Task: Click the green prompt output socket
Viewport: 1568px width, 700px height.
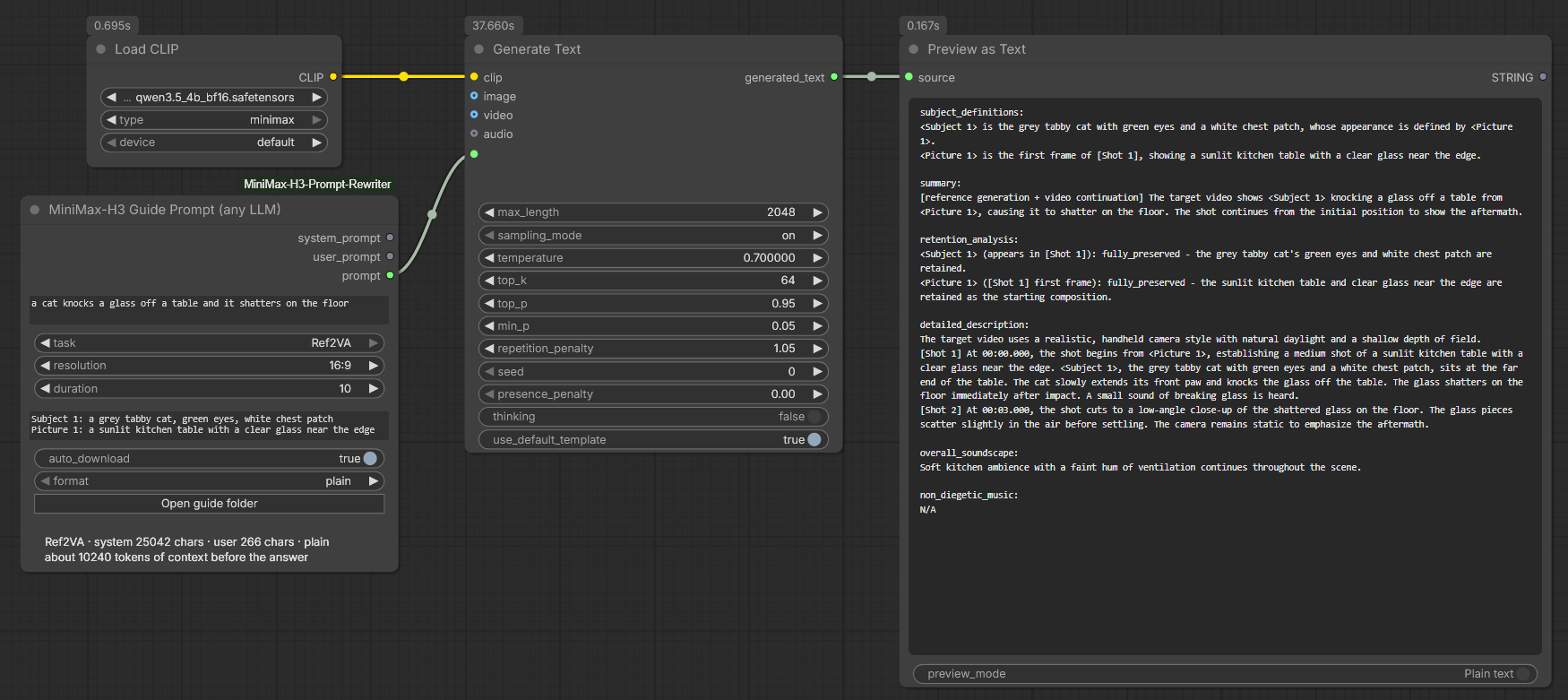Action: [390, 275]
